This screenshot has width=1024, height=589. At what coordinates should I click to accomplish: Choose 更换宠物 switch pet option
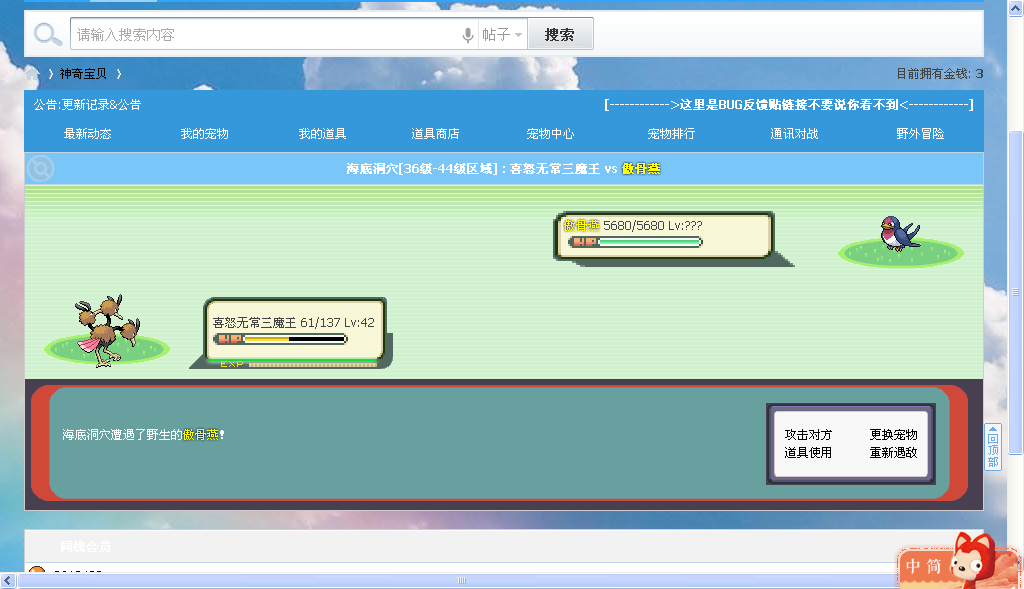(x=893, y=435)
